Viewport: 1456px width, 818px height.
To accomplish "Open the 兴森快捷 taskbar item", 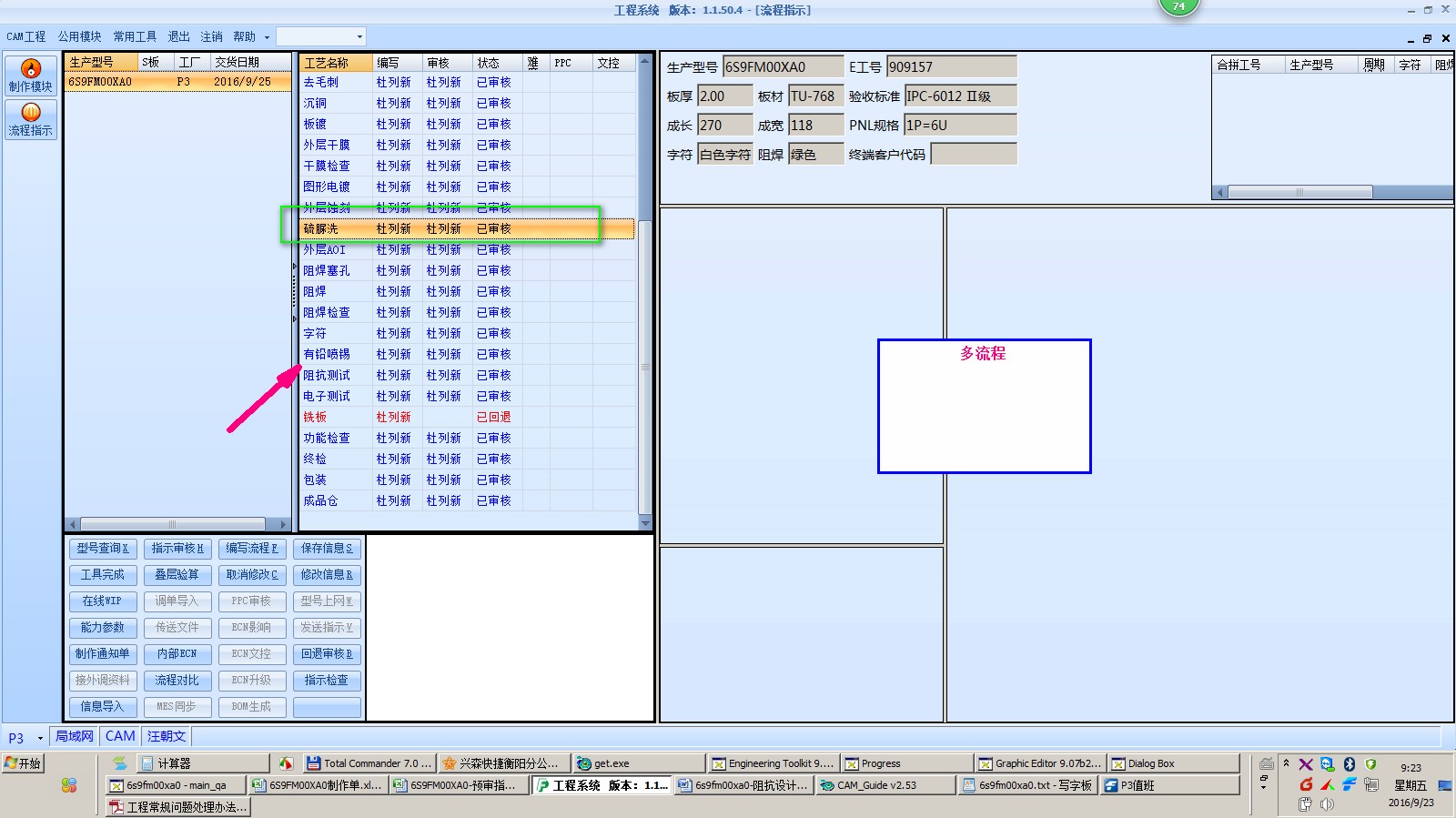I will [505, 763].
